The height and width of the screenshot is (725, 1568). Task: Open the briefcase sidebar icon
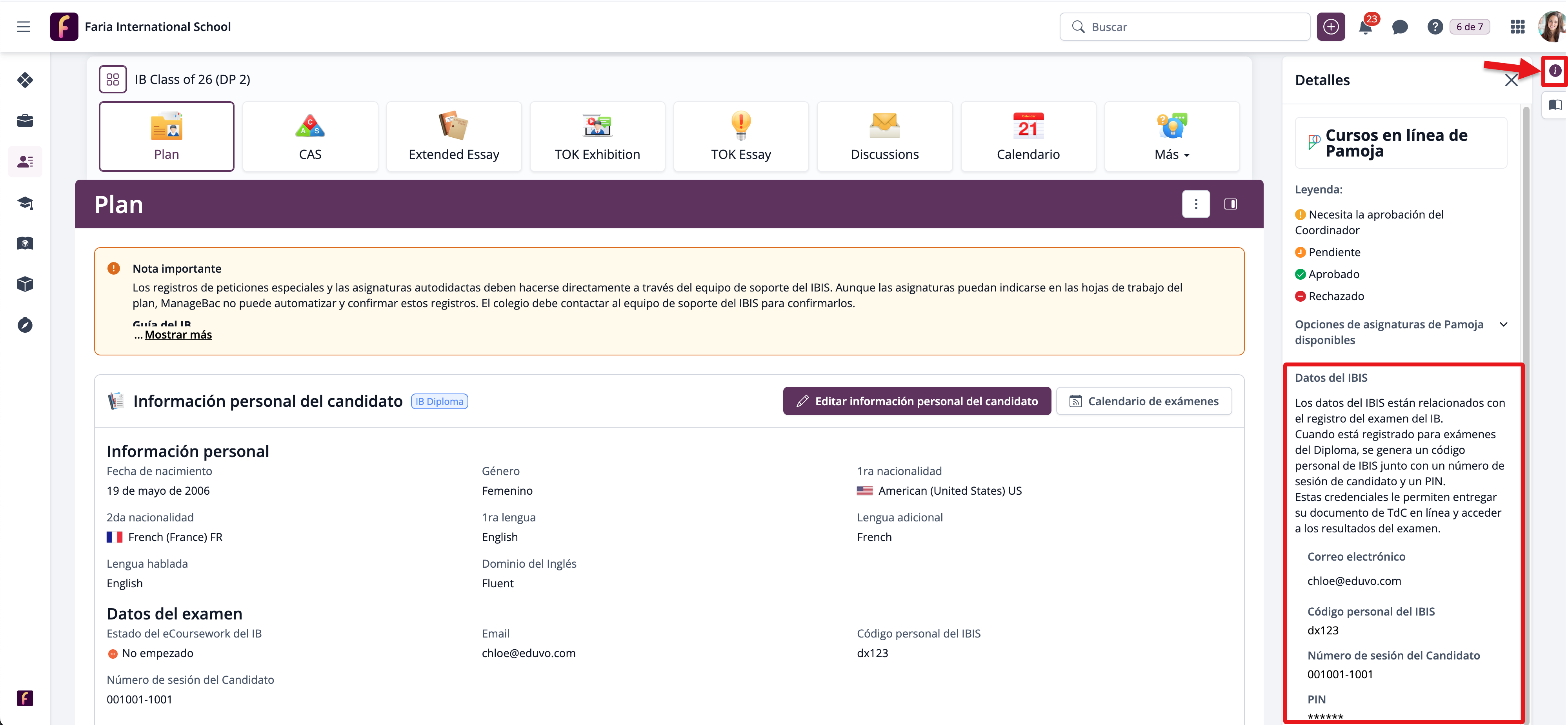tap(25, 120)
